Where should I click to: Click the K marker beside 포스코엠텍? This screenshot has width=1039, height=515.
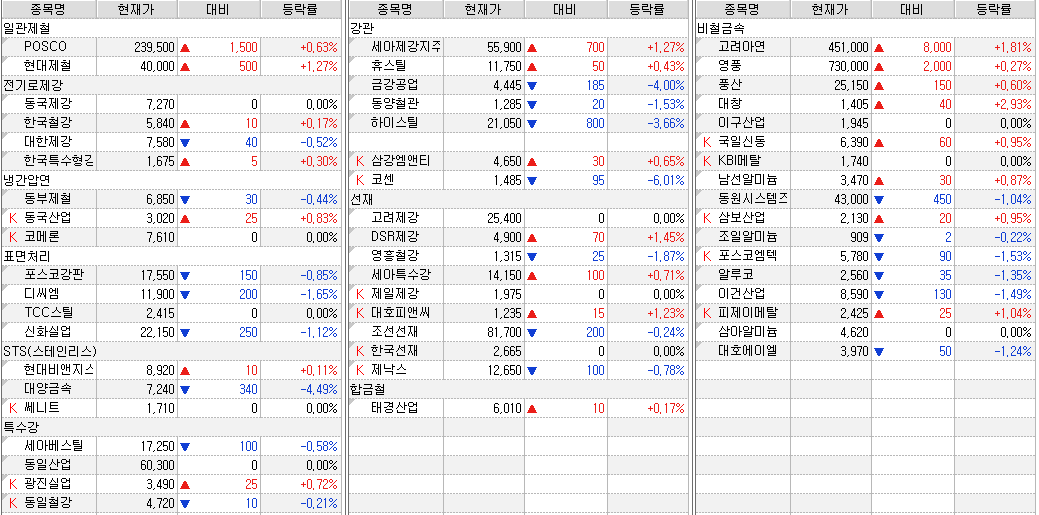[x=707, y=256]
